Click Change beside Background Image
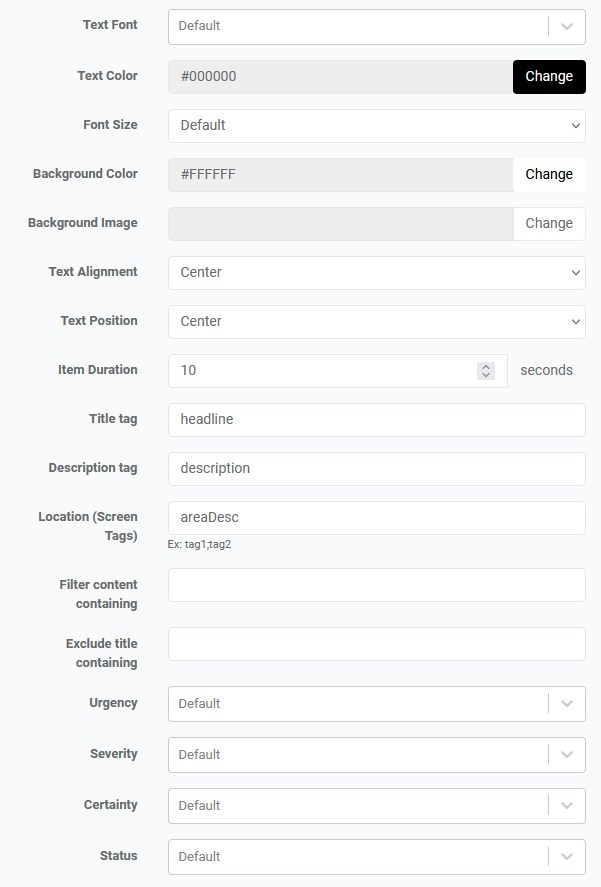601x887 pixels. point(549,223)
